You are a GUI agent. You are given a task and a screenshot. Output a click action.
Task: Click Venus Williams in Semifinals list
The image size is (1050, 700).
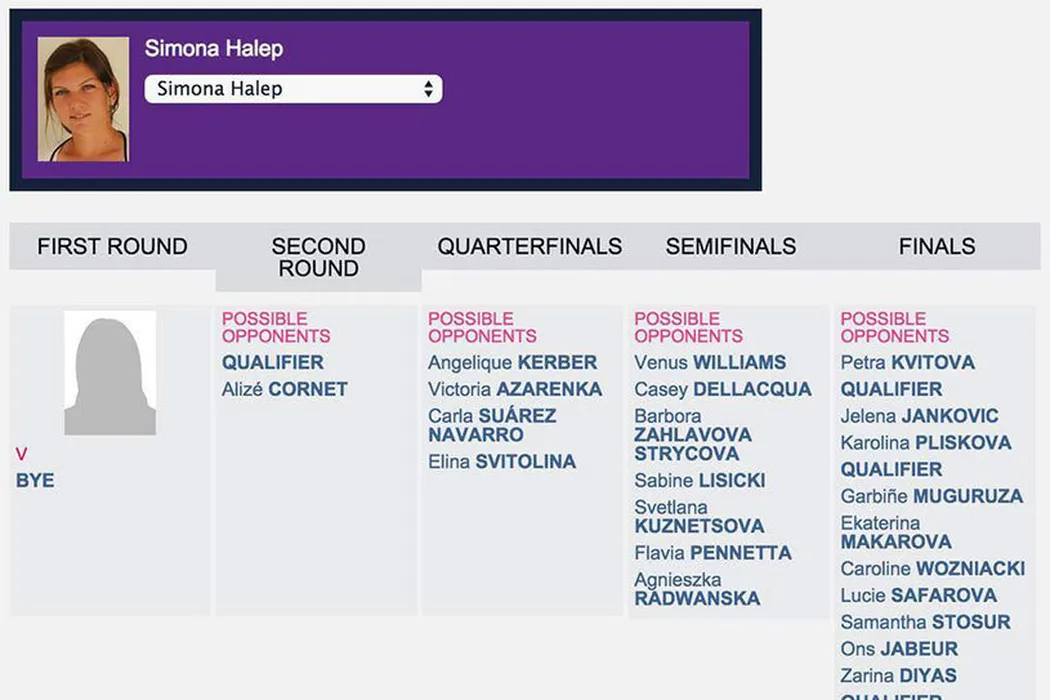coord(710,363)
